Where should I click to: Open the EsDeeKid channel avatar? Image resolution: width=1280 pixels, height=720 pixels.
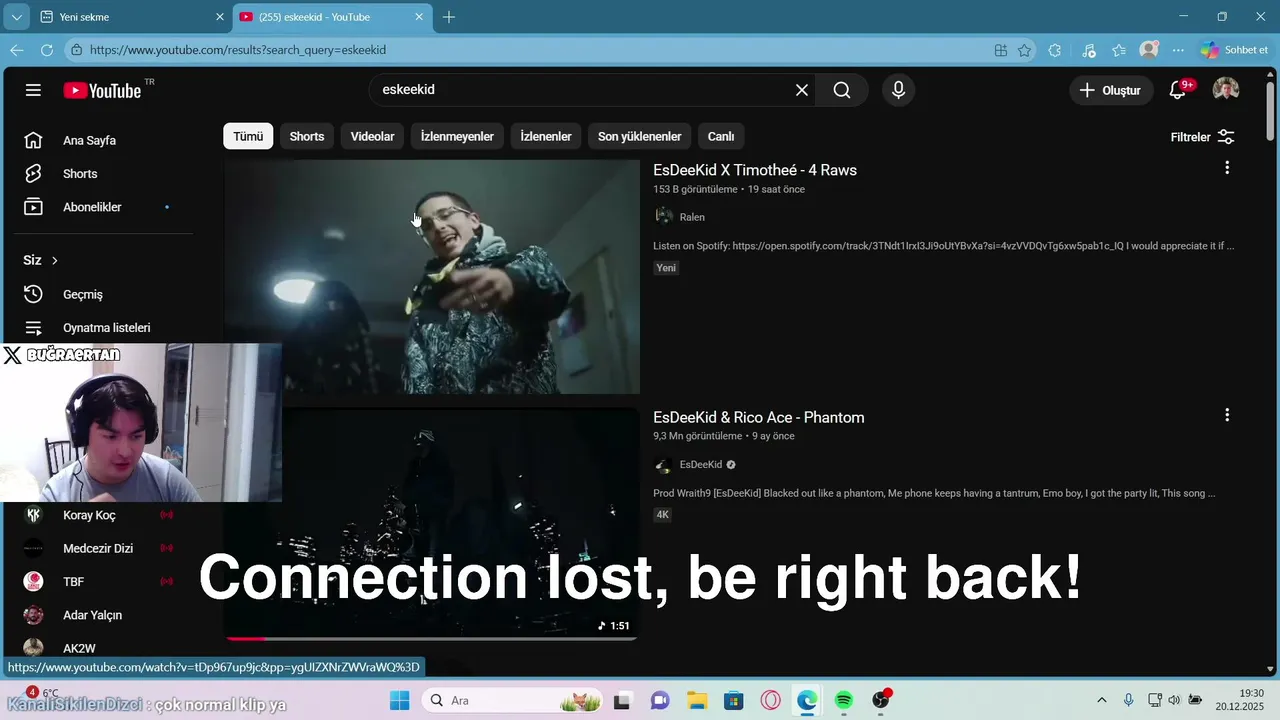click(663, 465)
